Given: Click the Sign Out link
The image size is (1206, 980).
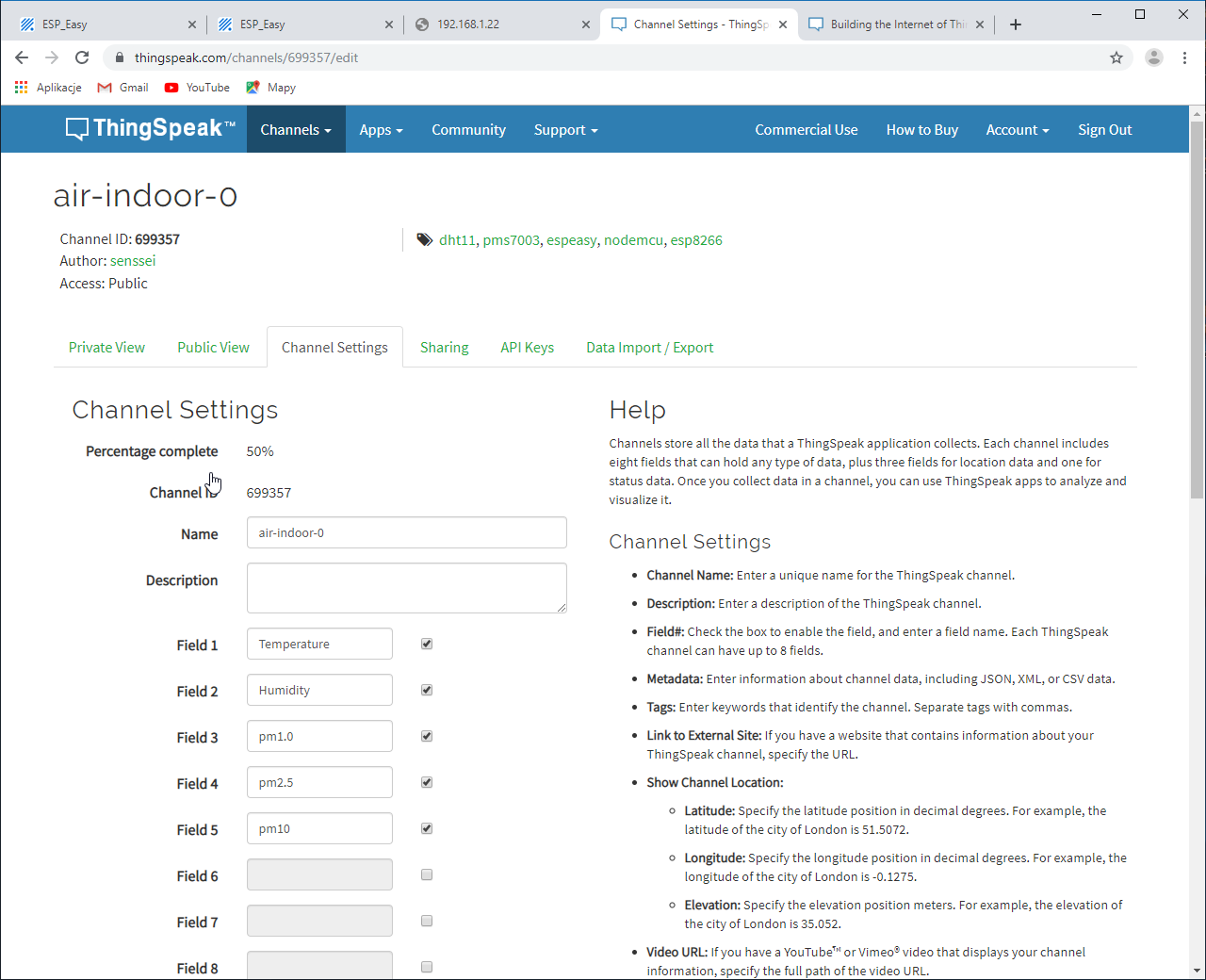Looking at the screenshot, I should pos(1105,129).
